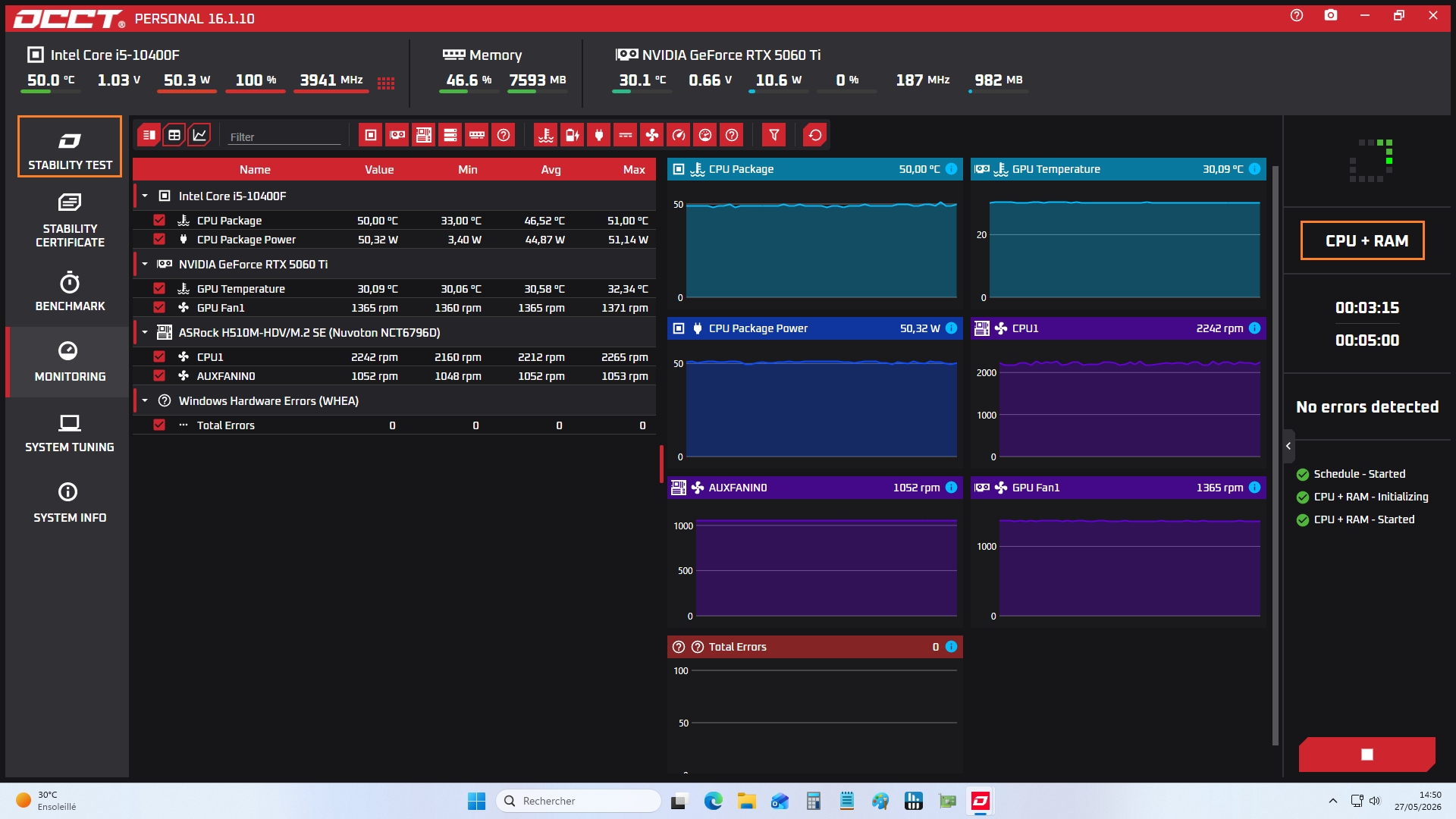The image size is (1456, 819).
Task: Toggle temperature sensor type filter
Action: [x=545, y=135]
